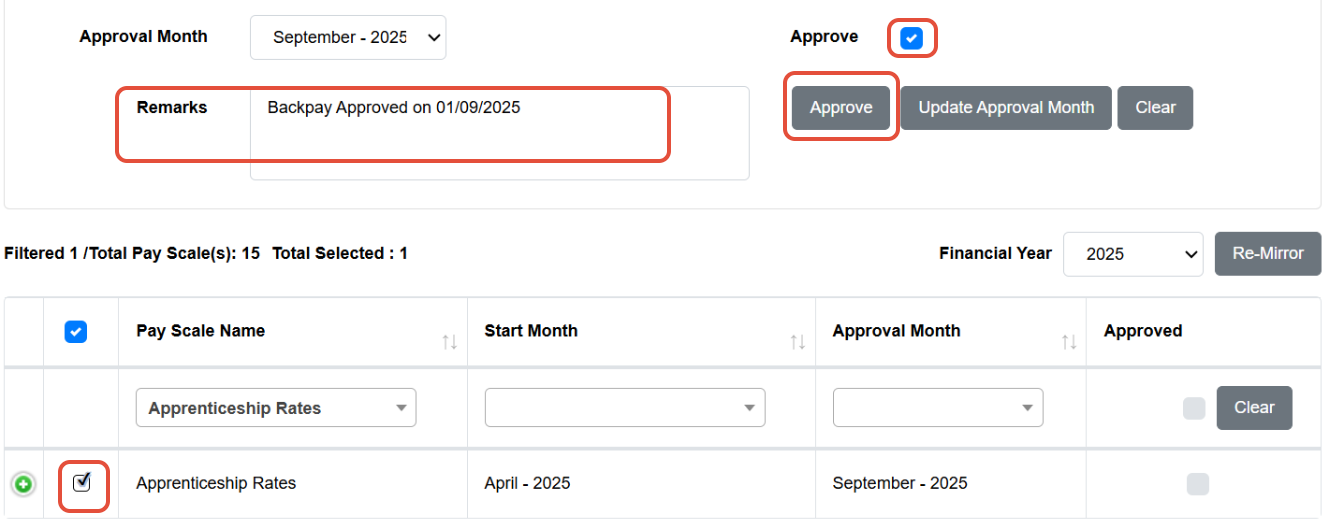
Task: Open the Start Month filter dropdown
Action: [625, 408]
